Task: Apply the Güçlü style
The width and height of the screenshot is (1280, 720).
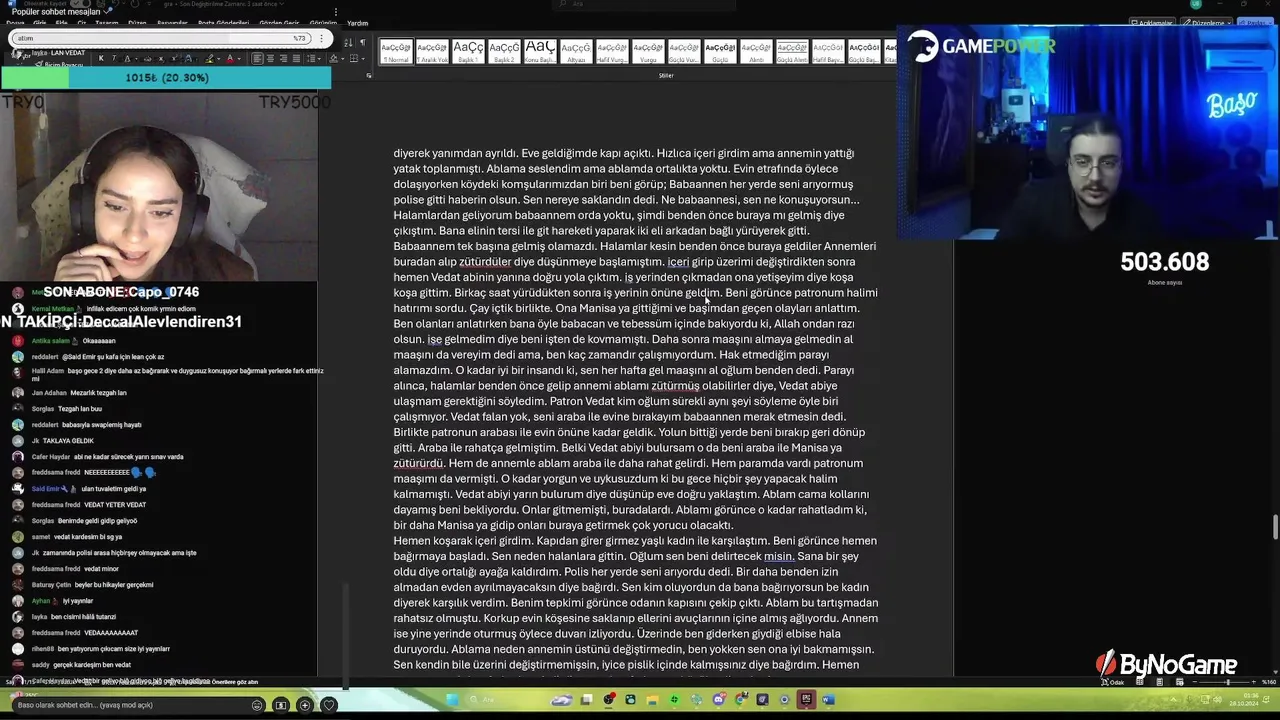Action: click(720, 51)
